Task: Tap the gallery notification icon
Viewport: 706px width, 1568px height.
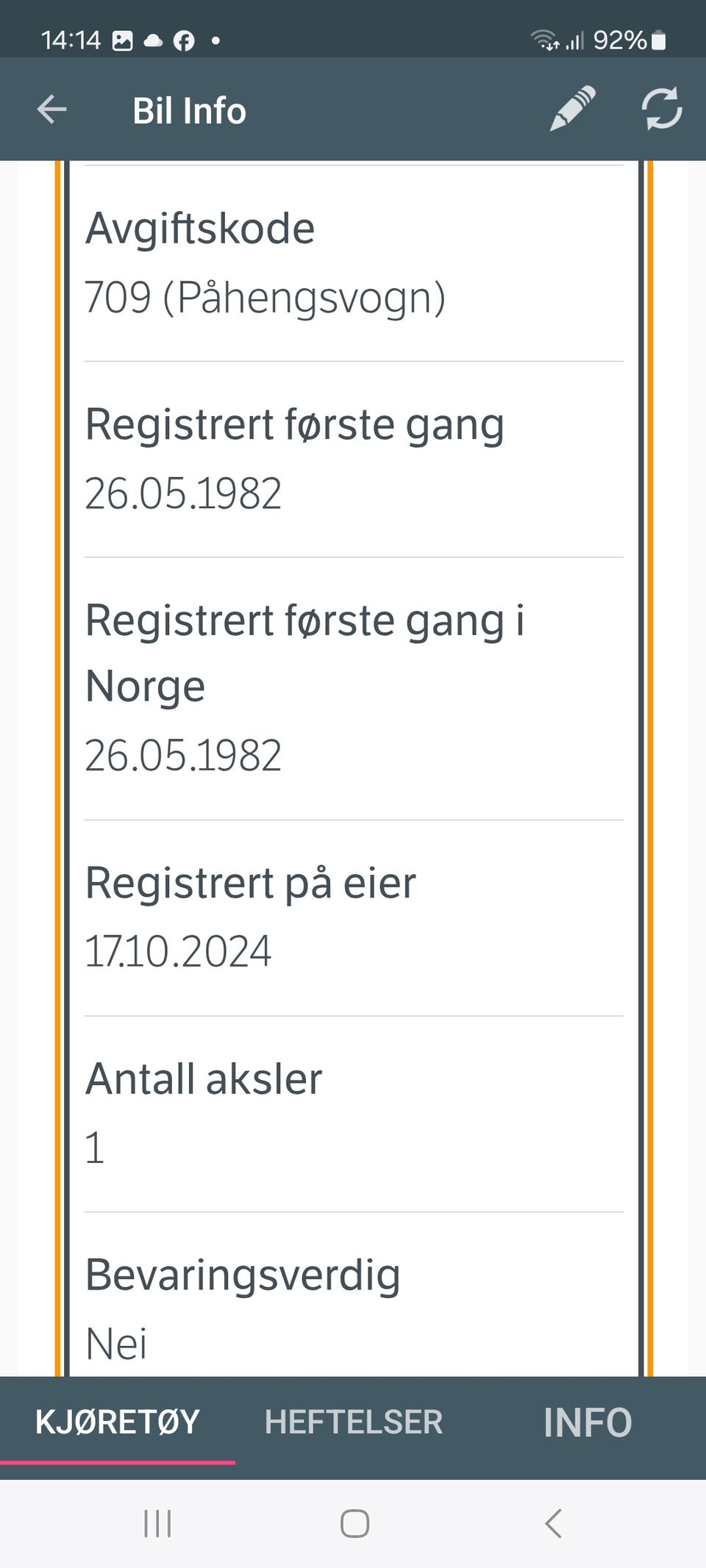Action: 122,40
